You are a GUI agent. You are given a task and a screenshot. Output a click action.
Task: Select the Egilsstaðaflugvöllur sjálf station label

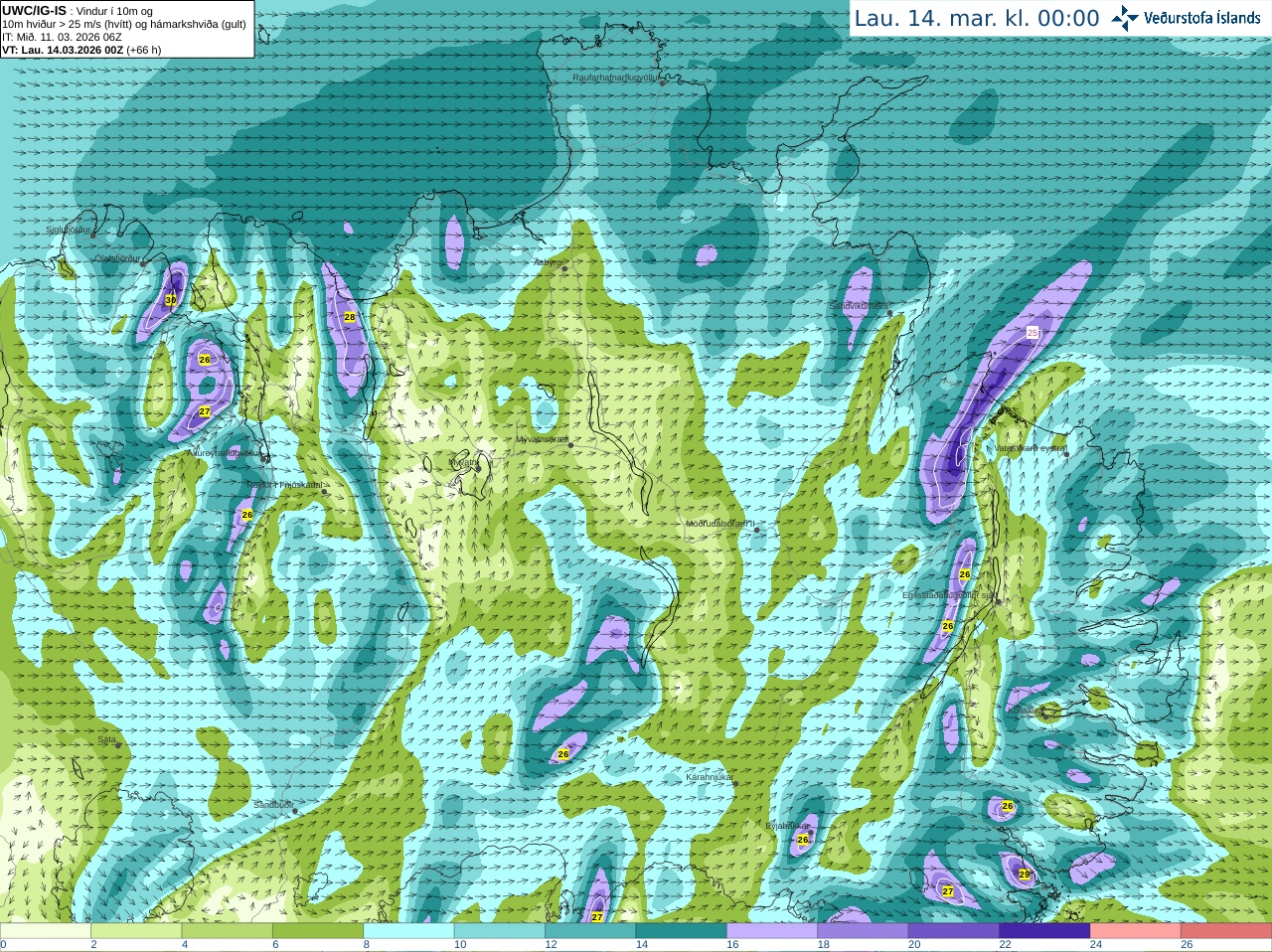point(949,595)
